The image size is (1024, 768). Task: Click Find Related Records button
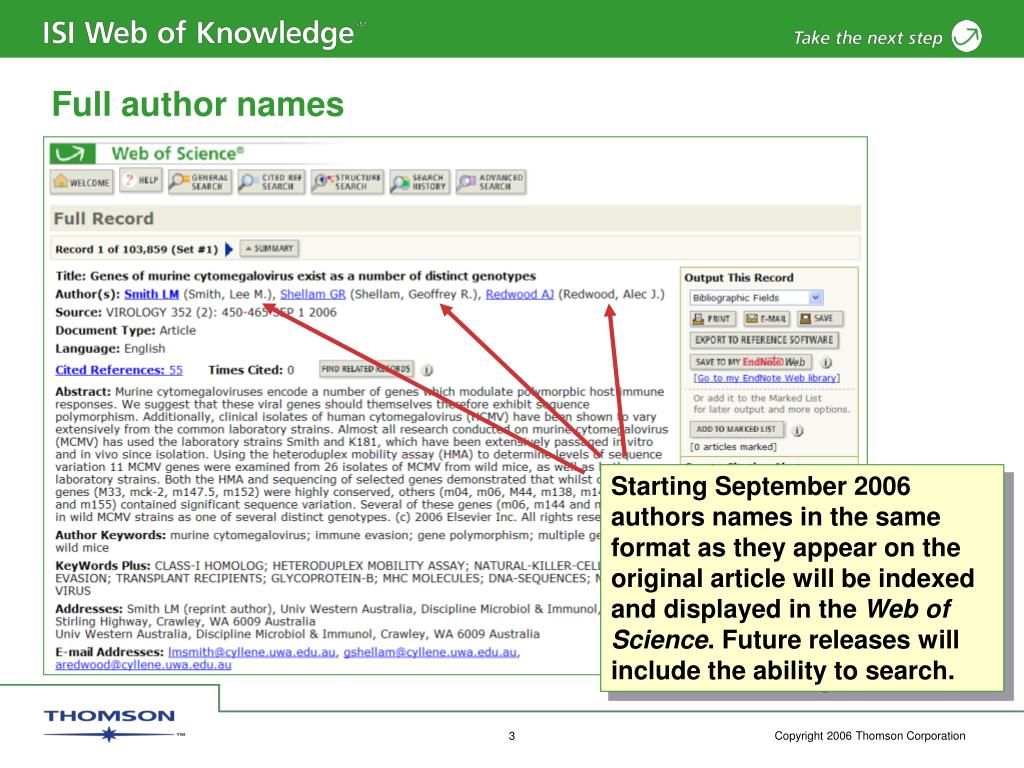pyautogui.click(x=366, y=369)
